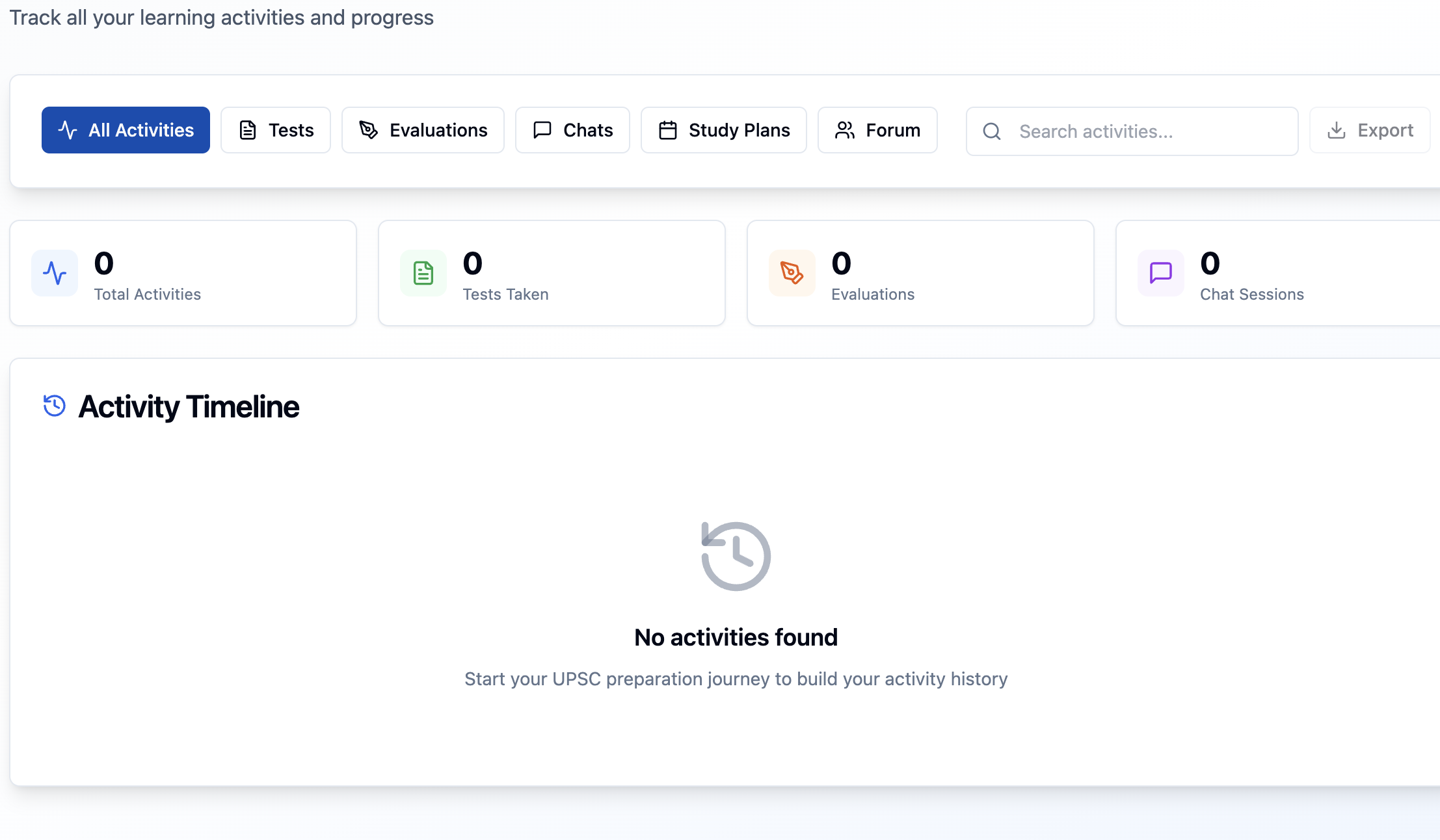Show All Activities filter
Viewport: 1440px width, 840px height.
tap(126, 130)
